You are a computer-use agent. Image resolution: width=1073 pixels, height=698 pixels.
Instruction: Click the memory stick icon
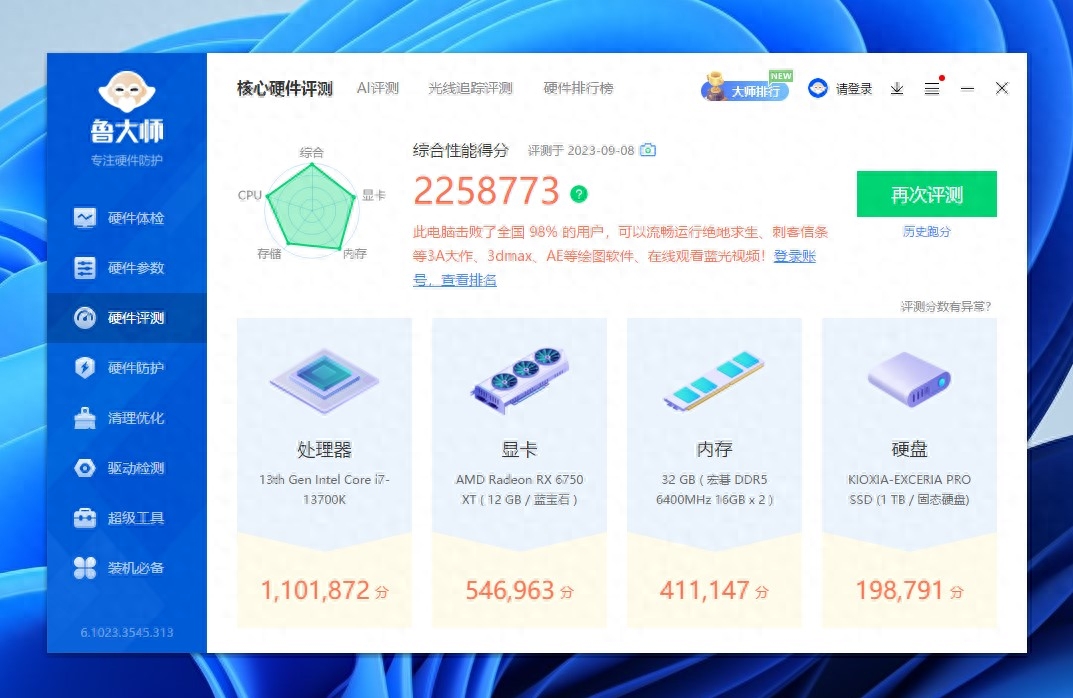pos(714,380)
